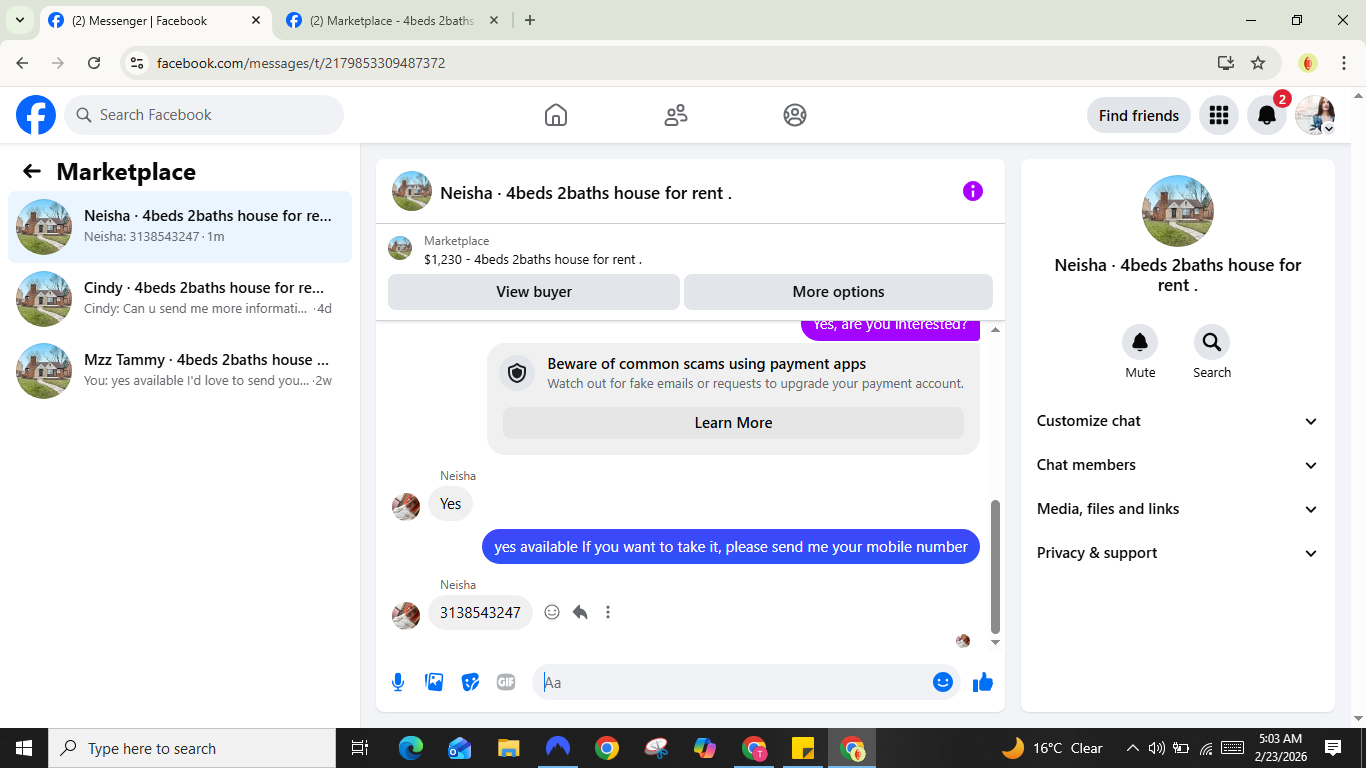The image size is (1366, 768).
Task: Go to the Home feed icon
Action: pyautogui.click(x=556, y=115)
